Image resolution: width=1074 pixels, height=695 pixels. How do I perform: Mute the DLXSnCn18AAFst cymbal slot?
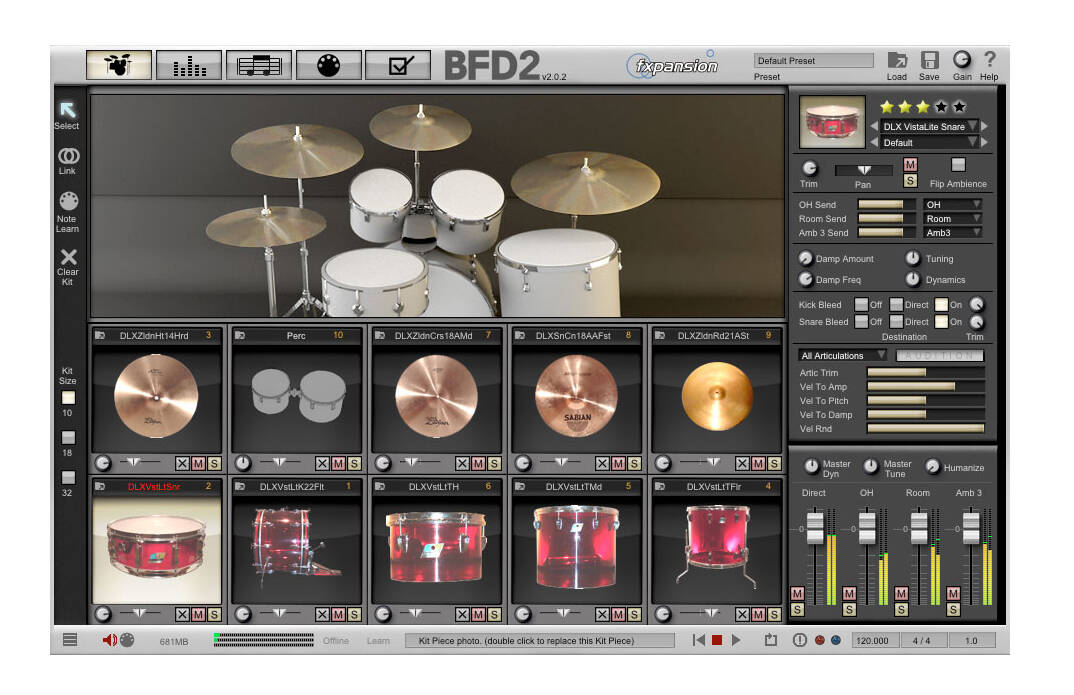(x=619, y=464)
